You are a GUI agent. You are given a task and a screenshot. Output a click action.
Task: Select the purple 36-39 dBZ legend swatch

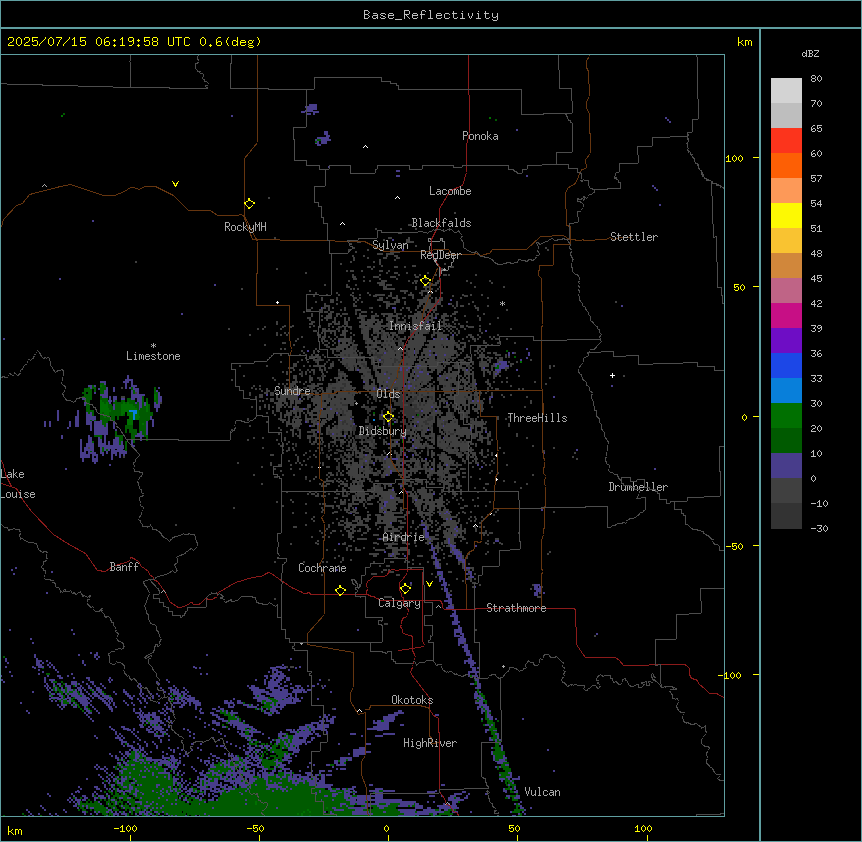786,341
